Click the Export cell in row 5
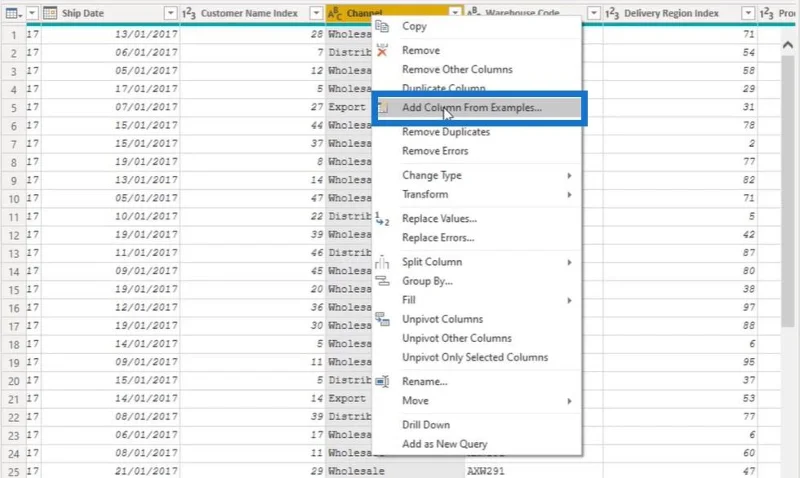 [x=349, y=107]
